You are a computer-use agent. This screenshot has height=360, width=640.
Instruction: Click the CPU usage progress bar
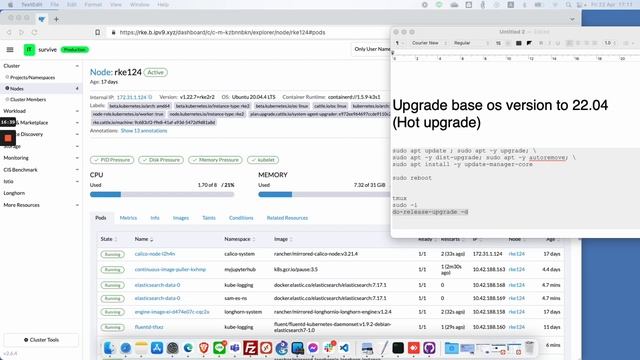[162, 194]
